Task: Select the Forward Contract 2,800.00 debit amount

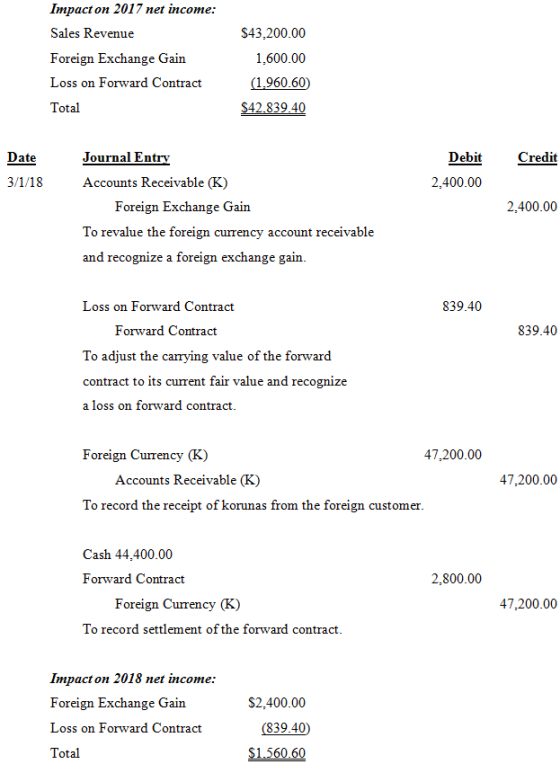Action: (456, 579)
